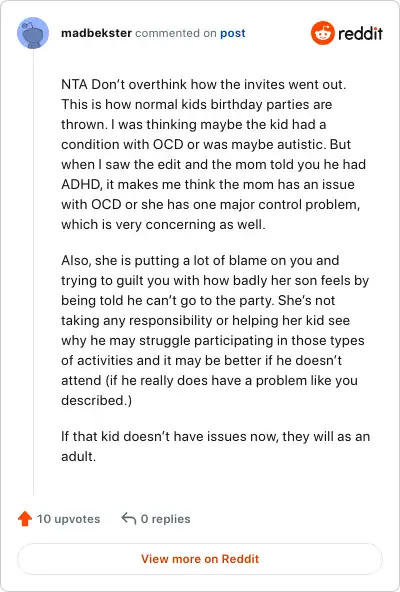Click the "10 upvotes" label
This screenshot has height=592, width=400.
pyautogui.click(x=68, y=519)
